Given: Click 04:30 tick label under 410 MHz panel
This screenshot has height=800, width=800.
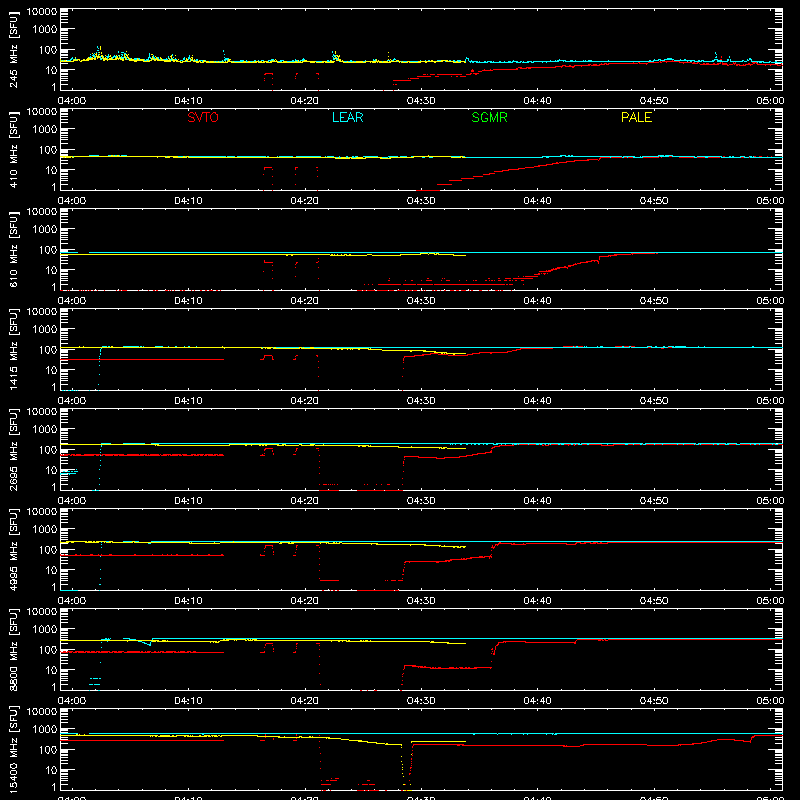Looking at the screenshot, I should pyautogui.click(x=421, y=201).
